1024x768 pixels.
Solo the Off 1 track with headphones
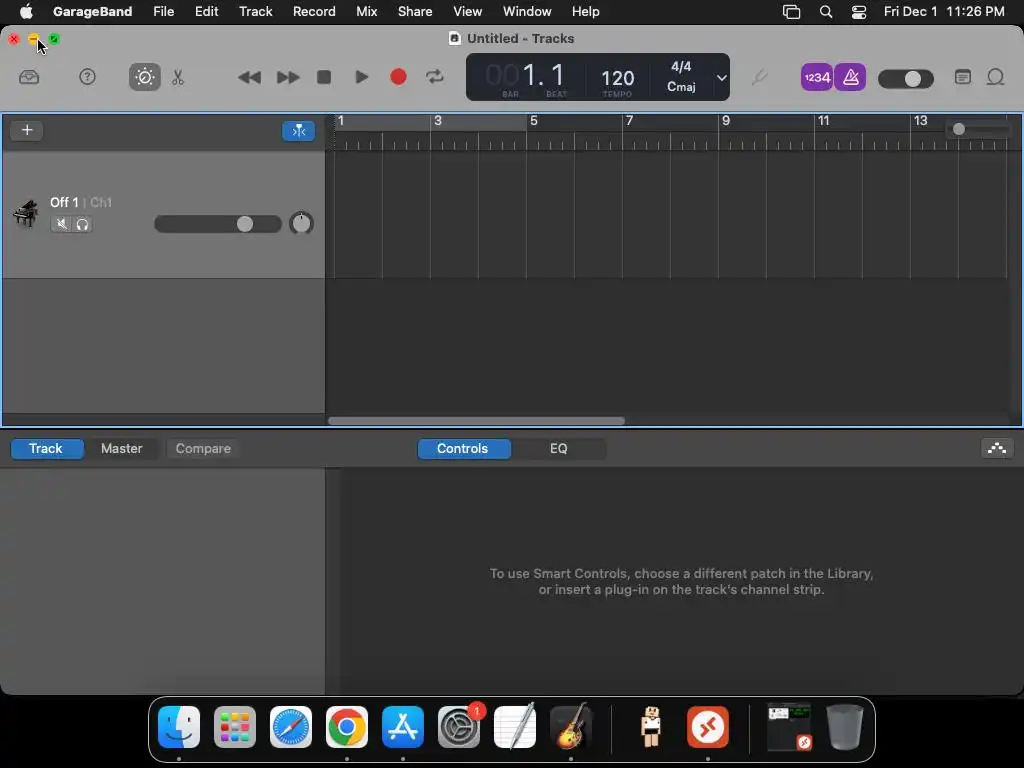click(x=82, y=224)
